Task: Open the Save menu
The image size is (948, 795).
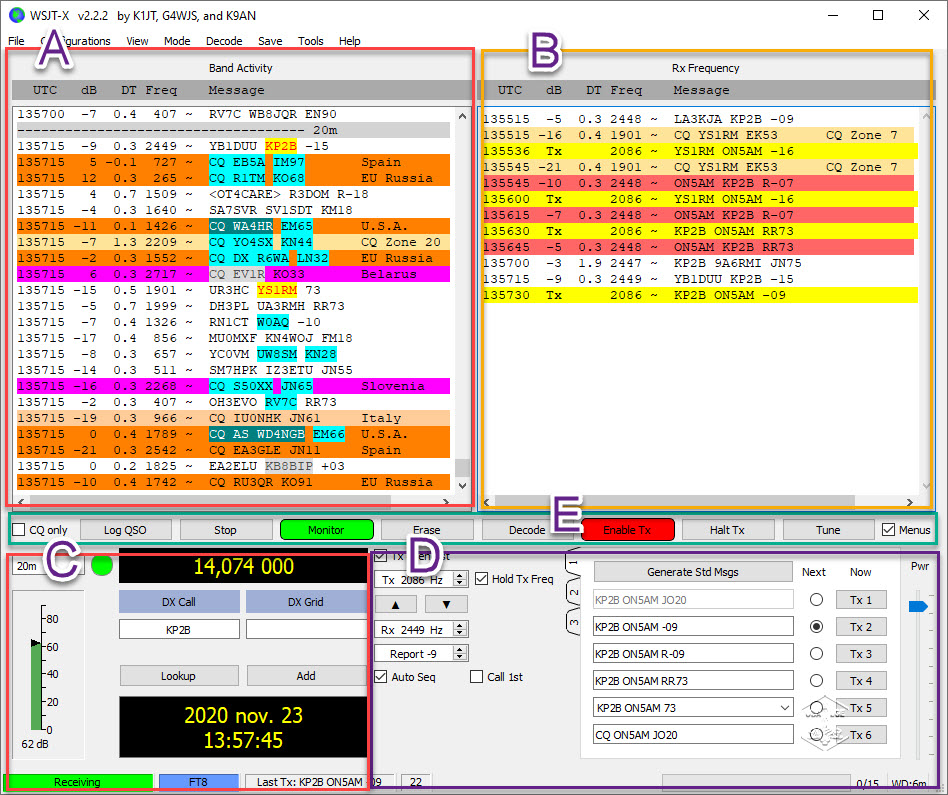Action: 270,41
